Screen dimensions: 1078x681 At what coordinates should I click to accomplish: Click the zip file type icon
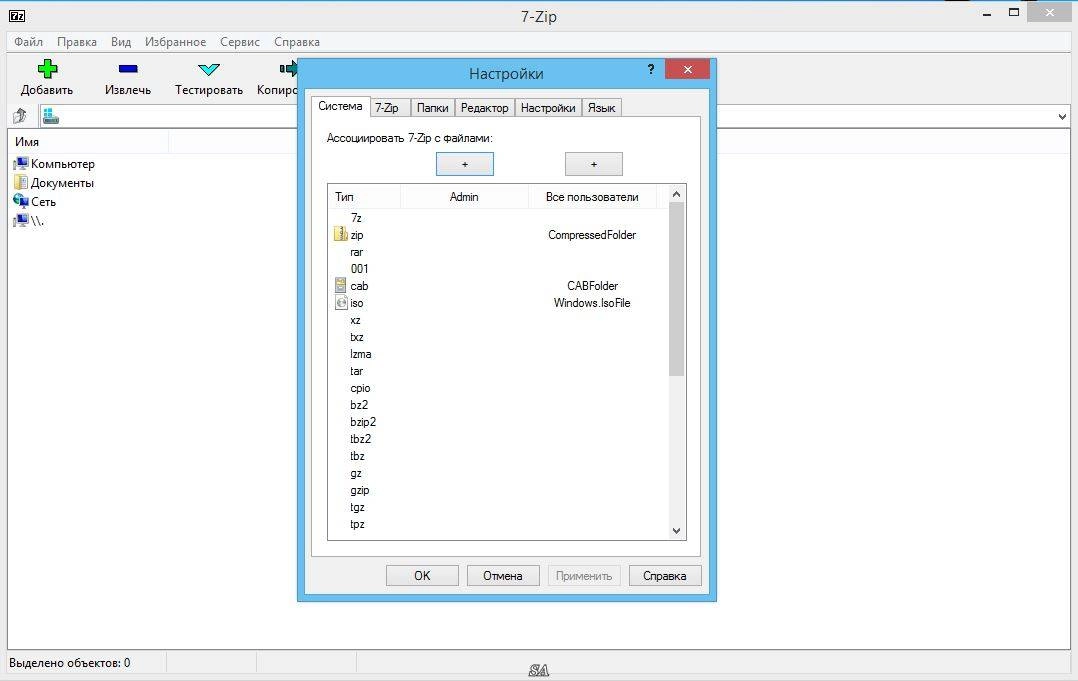[340, 234]
